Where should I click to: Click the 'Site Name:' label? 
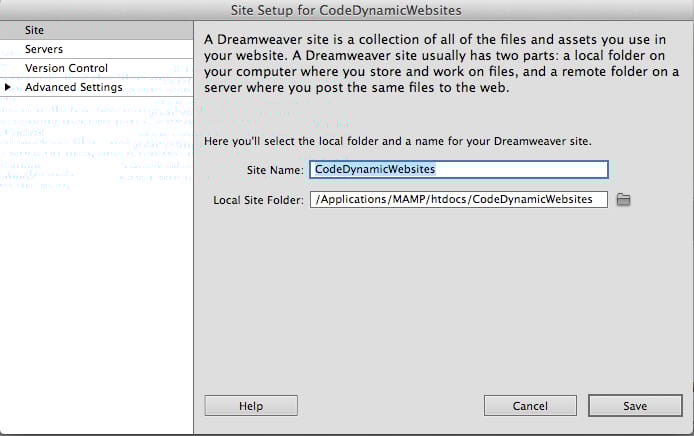pos(275,170)
